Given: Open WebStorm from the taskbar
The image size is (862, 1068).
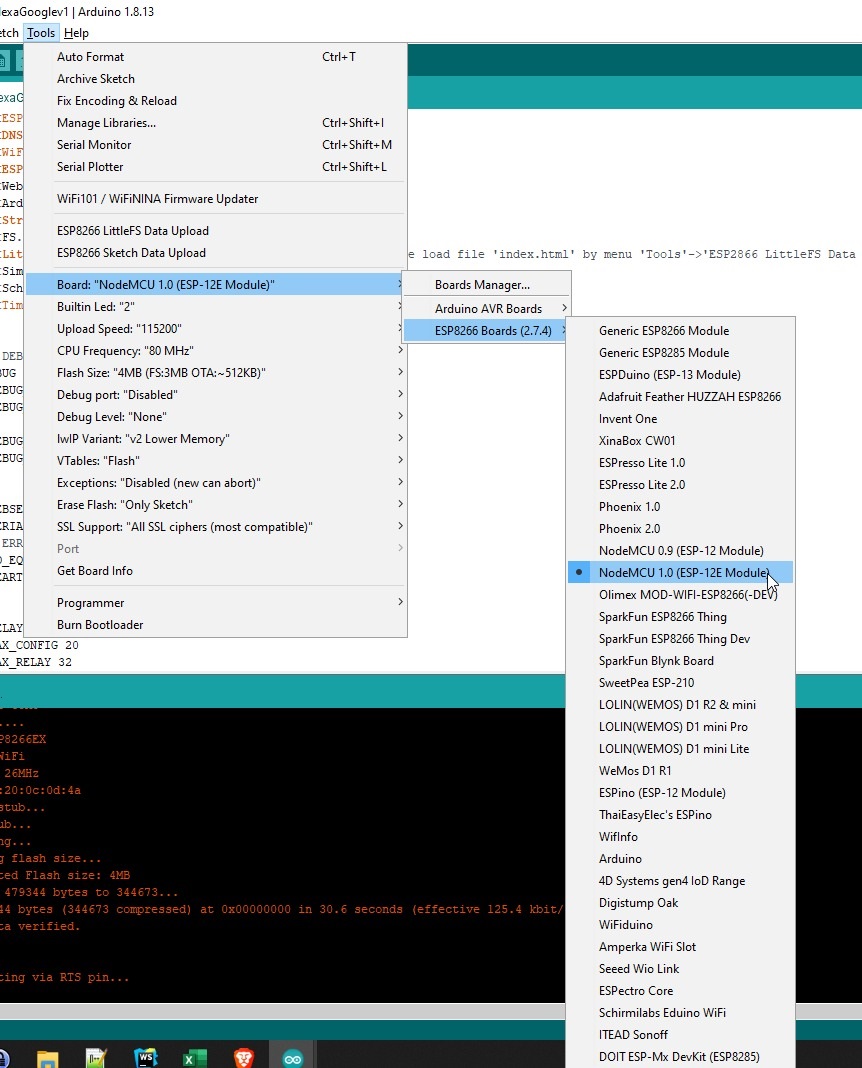Looking at the screenshot, I should pos(145,1057).
